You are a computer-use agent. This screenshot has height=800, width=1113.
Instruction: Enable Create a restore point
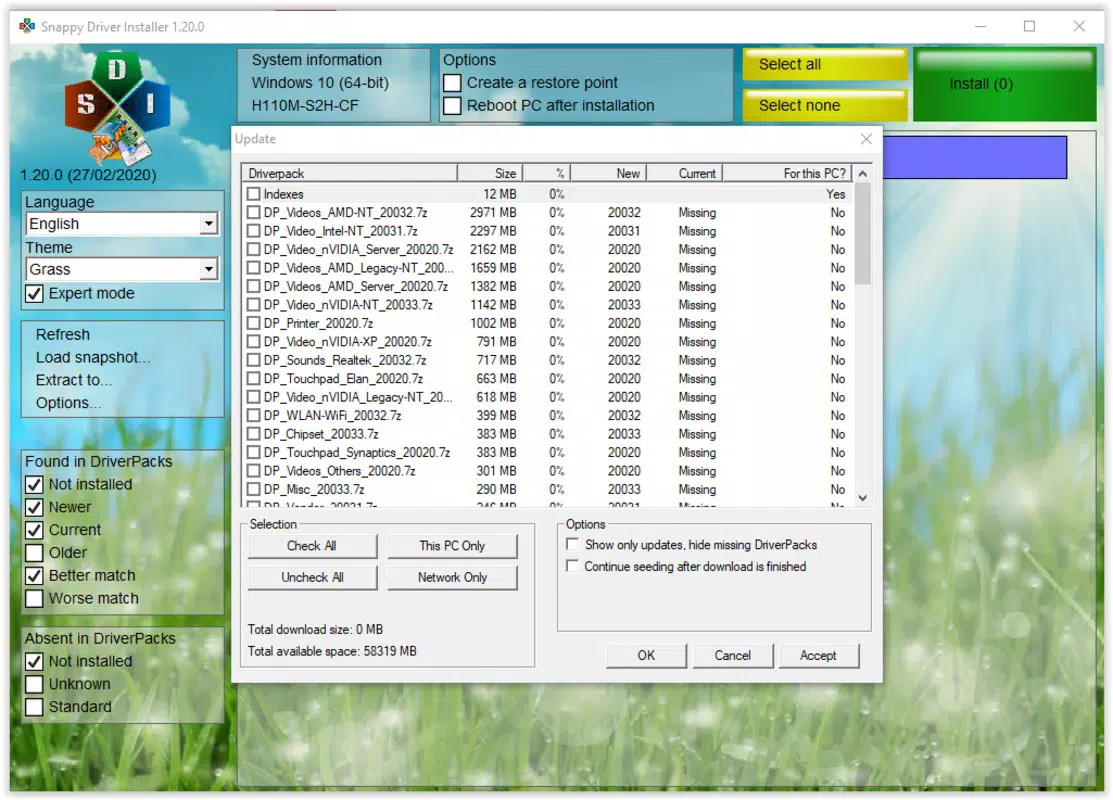pyautogui.click(x=452, y=83)
